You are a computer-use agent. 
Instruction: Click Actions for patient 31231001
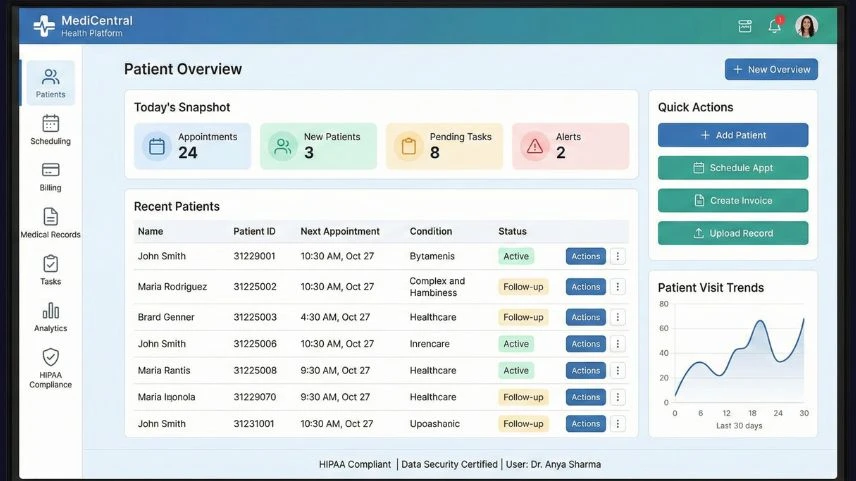586,424
